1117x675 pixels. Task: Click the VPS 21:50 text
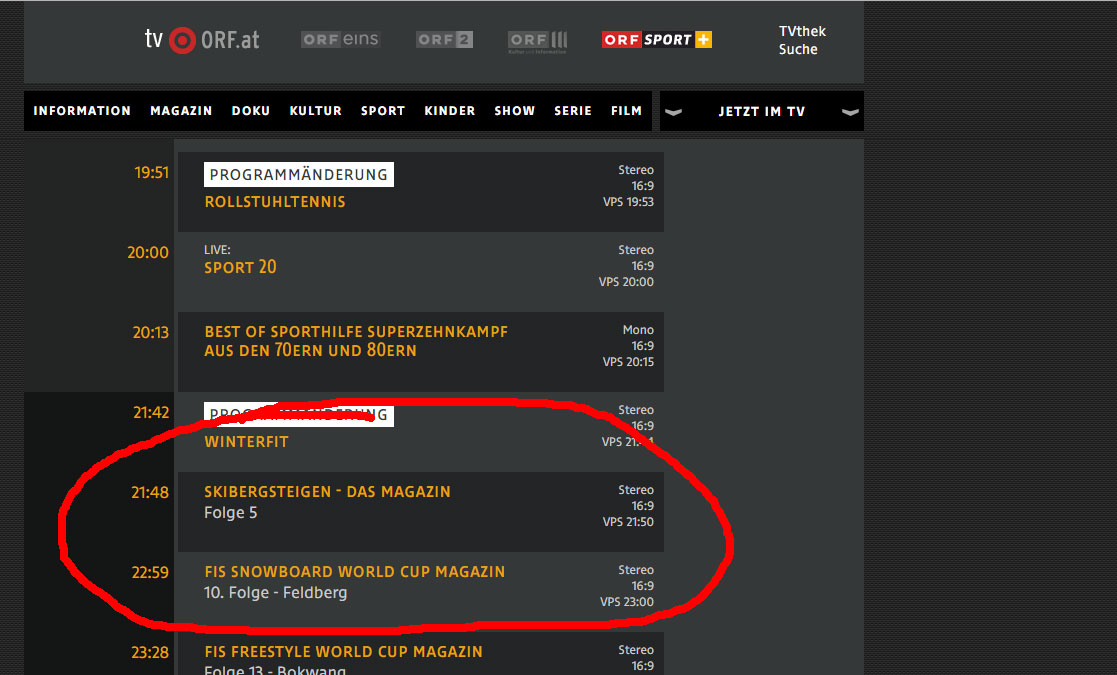tap(628, 522)
